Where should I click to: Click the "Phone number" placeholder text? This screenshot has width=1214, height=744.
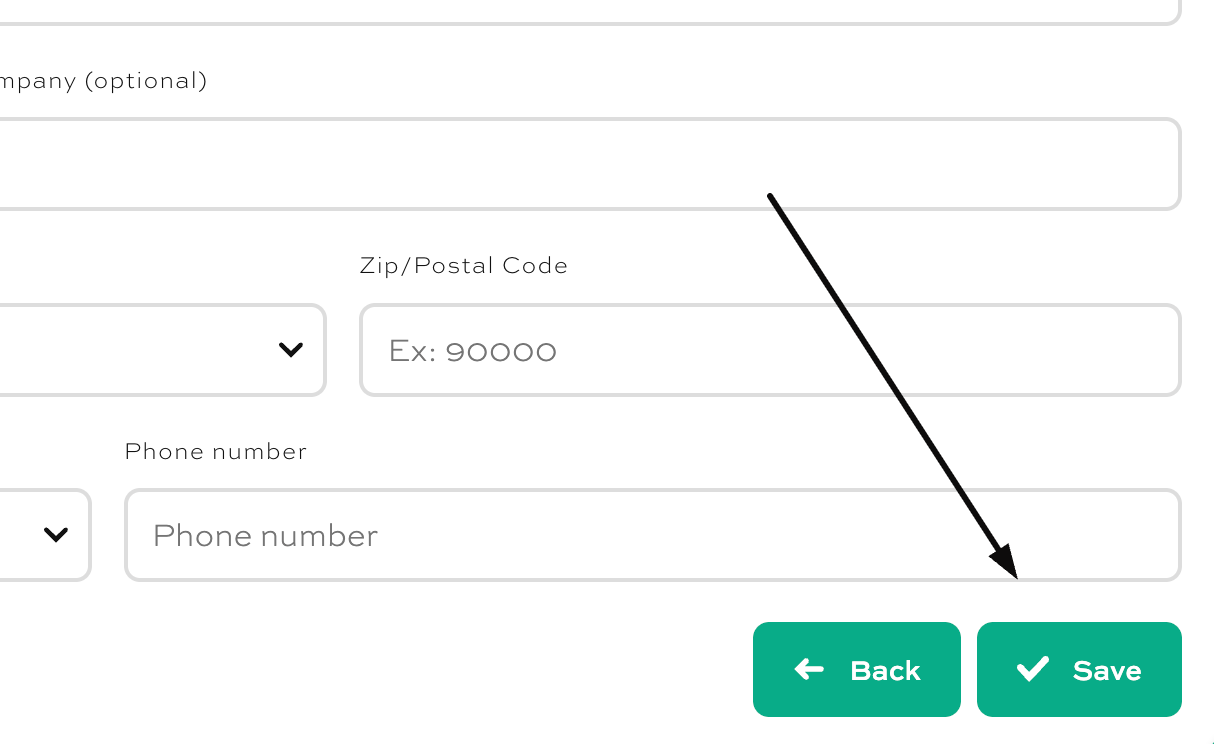[x=265, y=536]
